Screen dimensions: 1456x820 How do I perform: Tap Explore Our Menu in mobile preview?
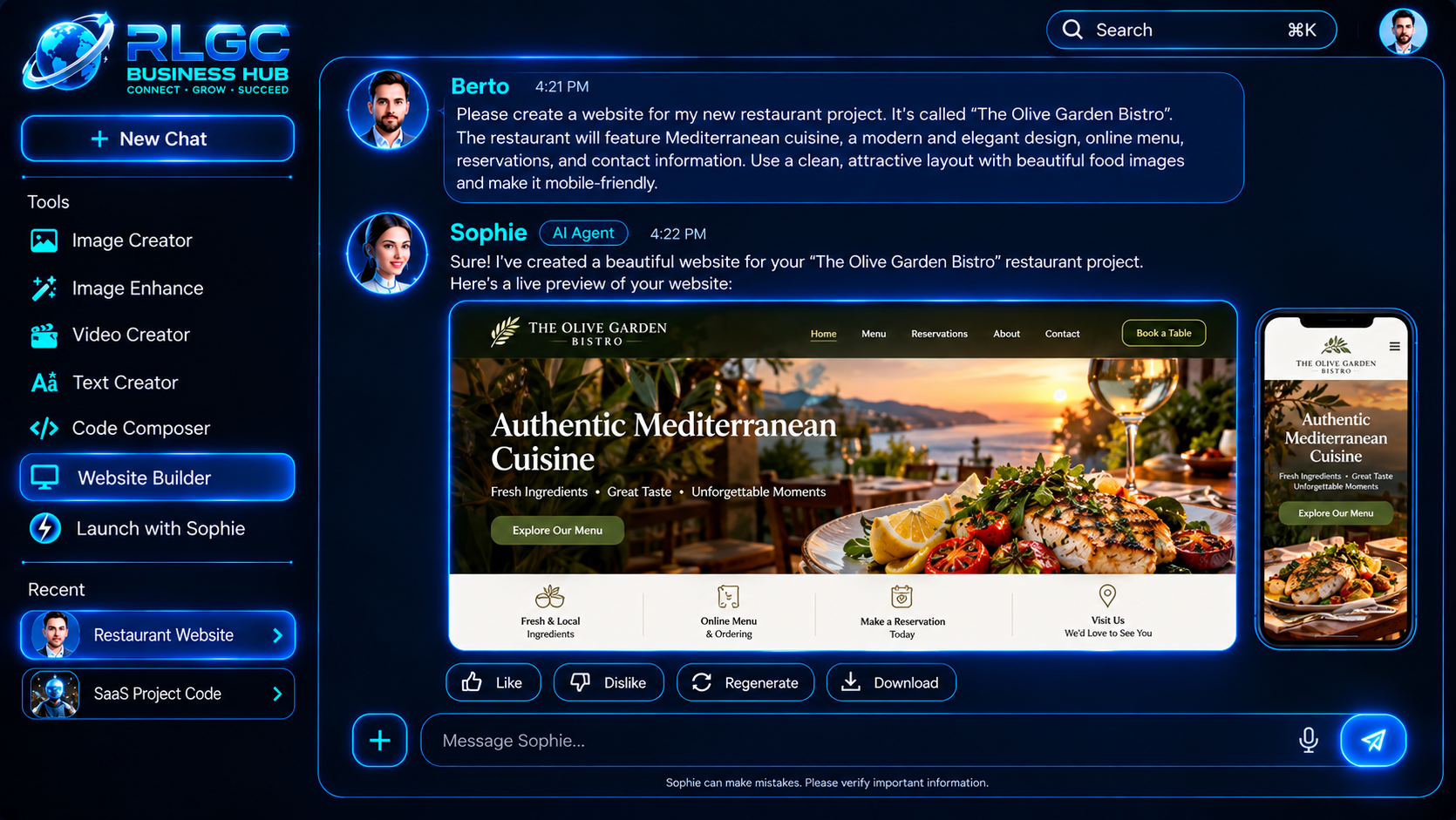tap(1336, 513)
